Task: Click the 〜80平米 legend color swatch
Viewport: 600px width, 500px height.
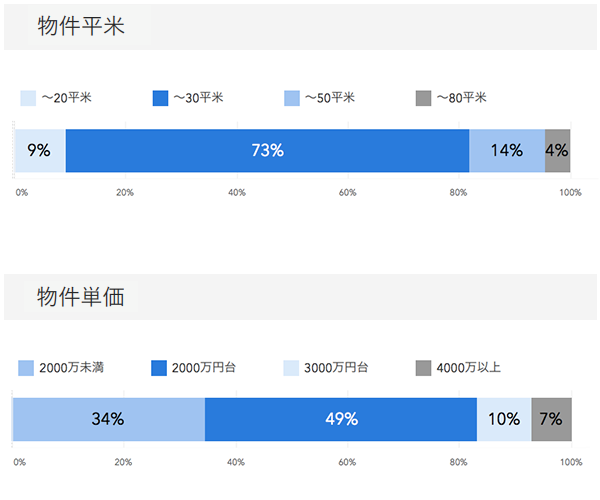Action: (423, 98)
